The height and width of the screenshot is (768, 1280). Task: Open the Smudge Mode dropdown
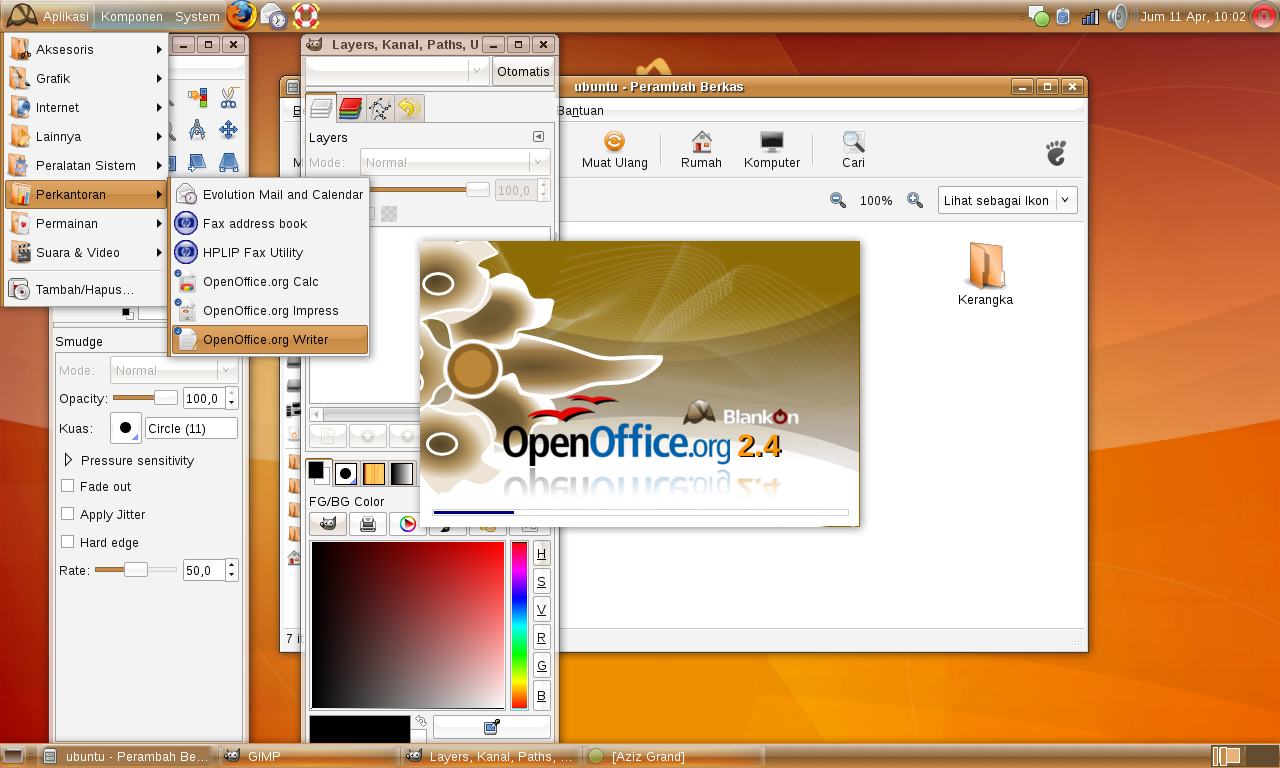[x=174, y=370]
